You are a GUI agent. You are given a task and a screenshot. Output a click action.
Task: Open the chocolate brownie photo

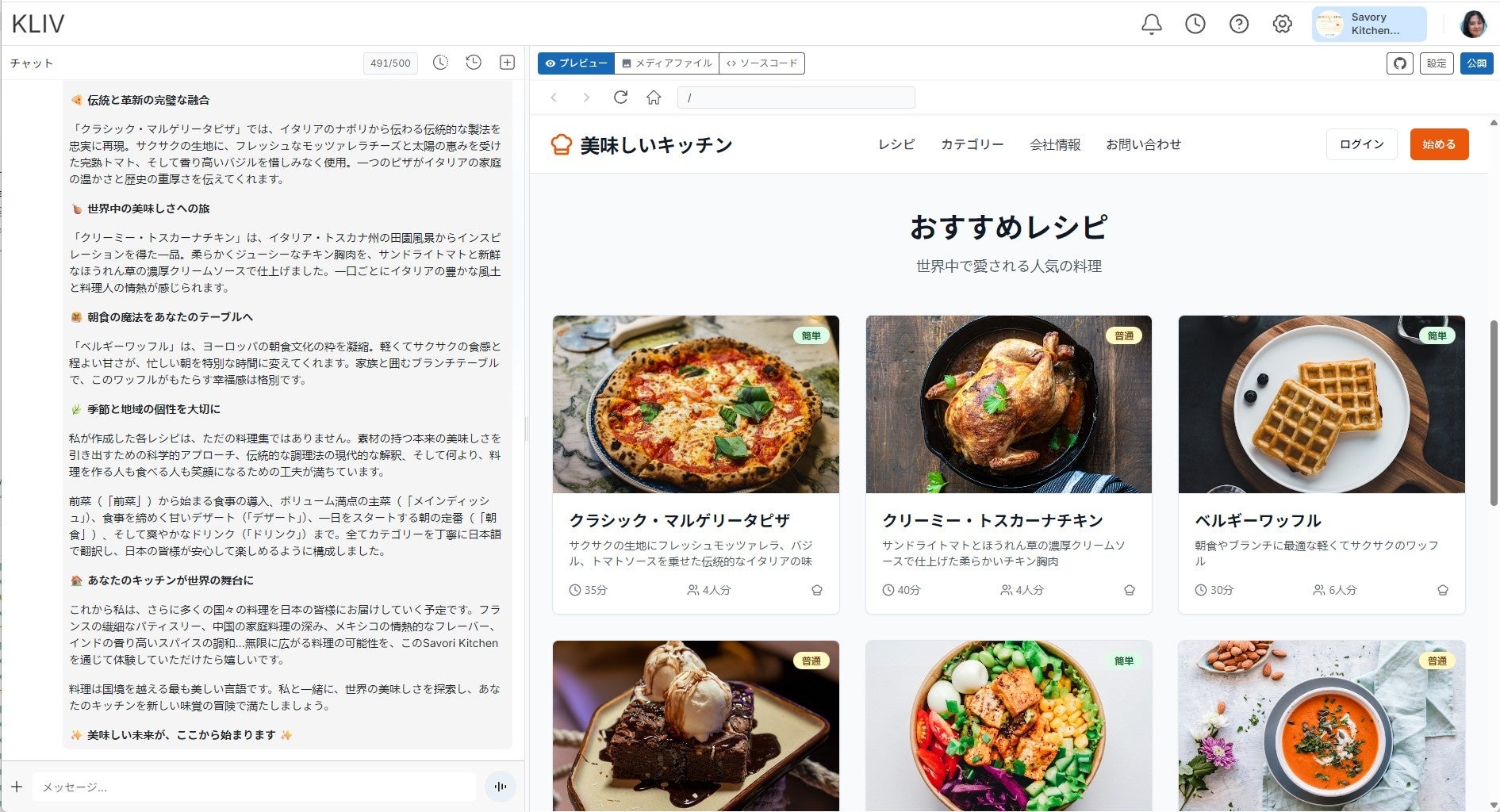point(696,726)
